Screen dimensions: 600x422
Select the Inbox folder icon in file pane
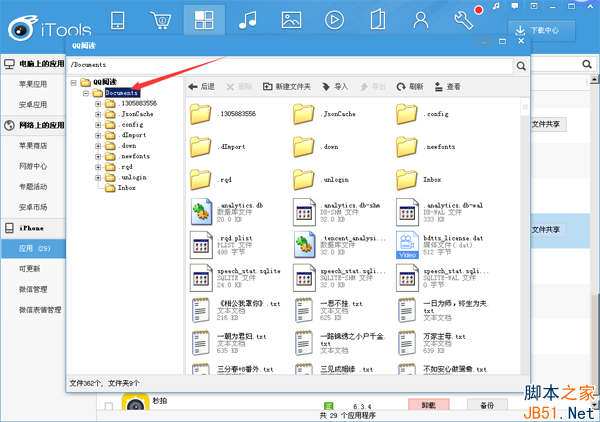pos(406,180)
